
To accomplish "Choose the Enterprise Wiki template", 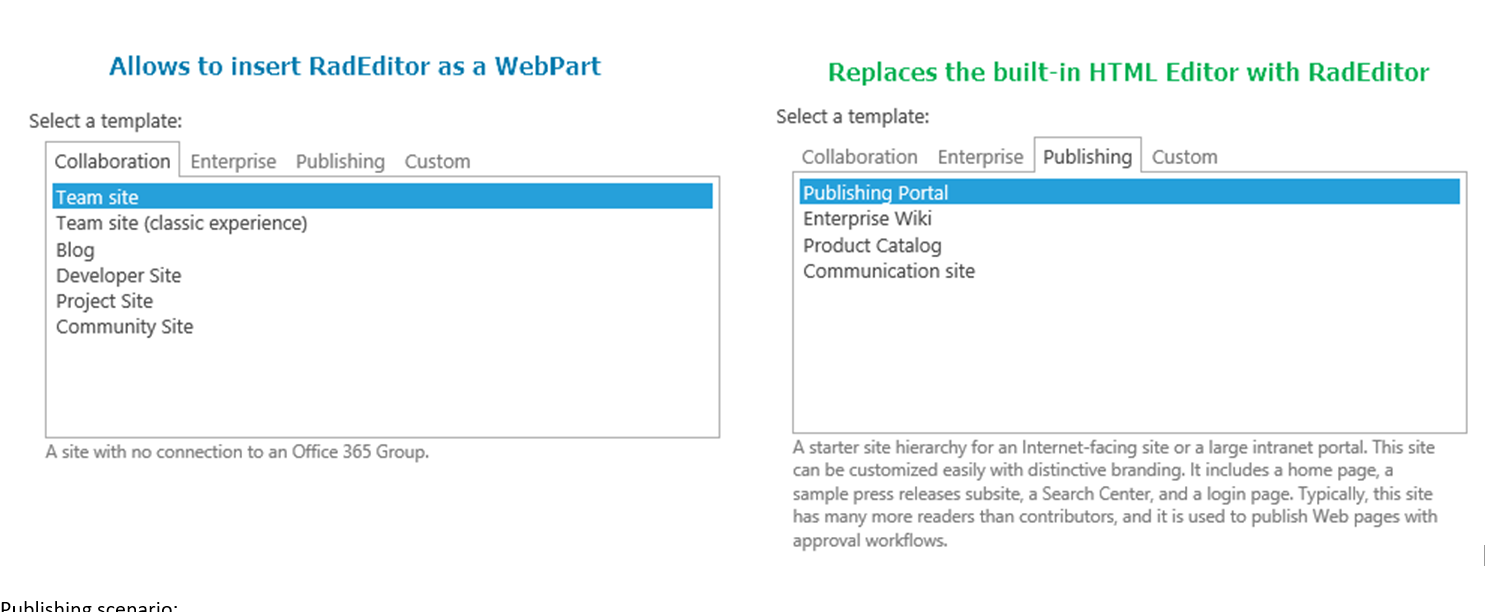I will click(x=867, y=219).
